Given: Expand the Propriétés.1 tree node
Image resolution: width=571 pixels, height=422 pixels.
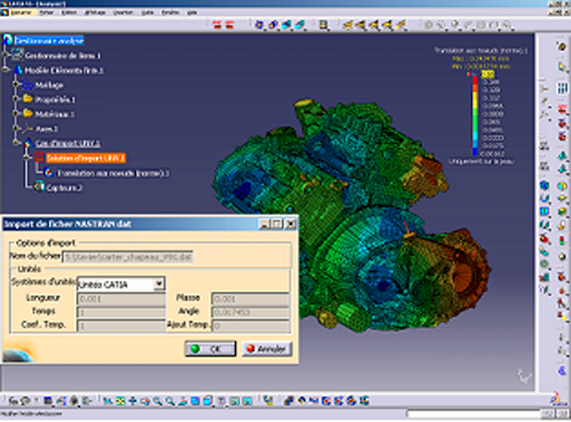Looking at the screenshot, I should tap(16, 99).
